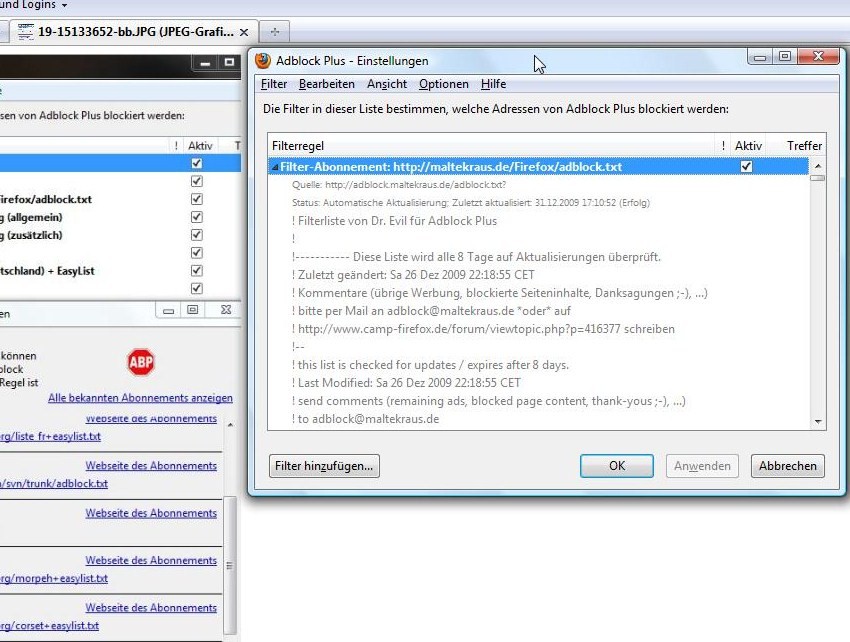Open Webseite des Abonnements above corset+easylist.txt
The image size is (850, 642).
click(x=151, y=608)
